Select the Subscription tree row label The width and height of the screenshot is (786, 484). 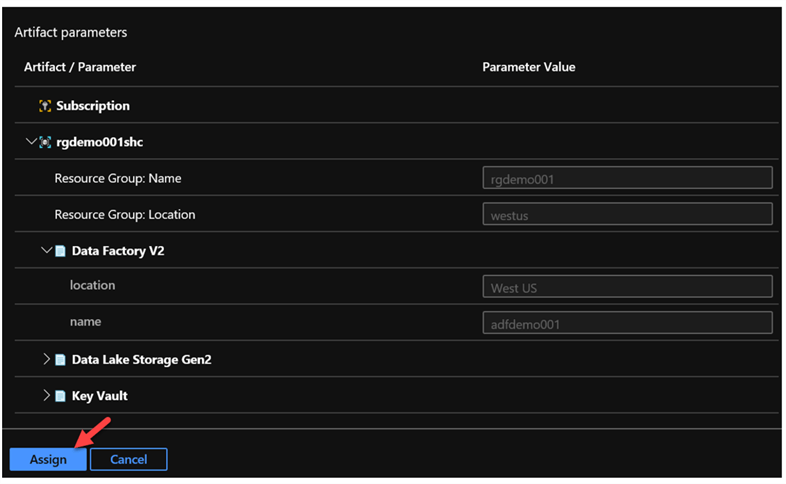[93, 106]
